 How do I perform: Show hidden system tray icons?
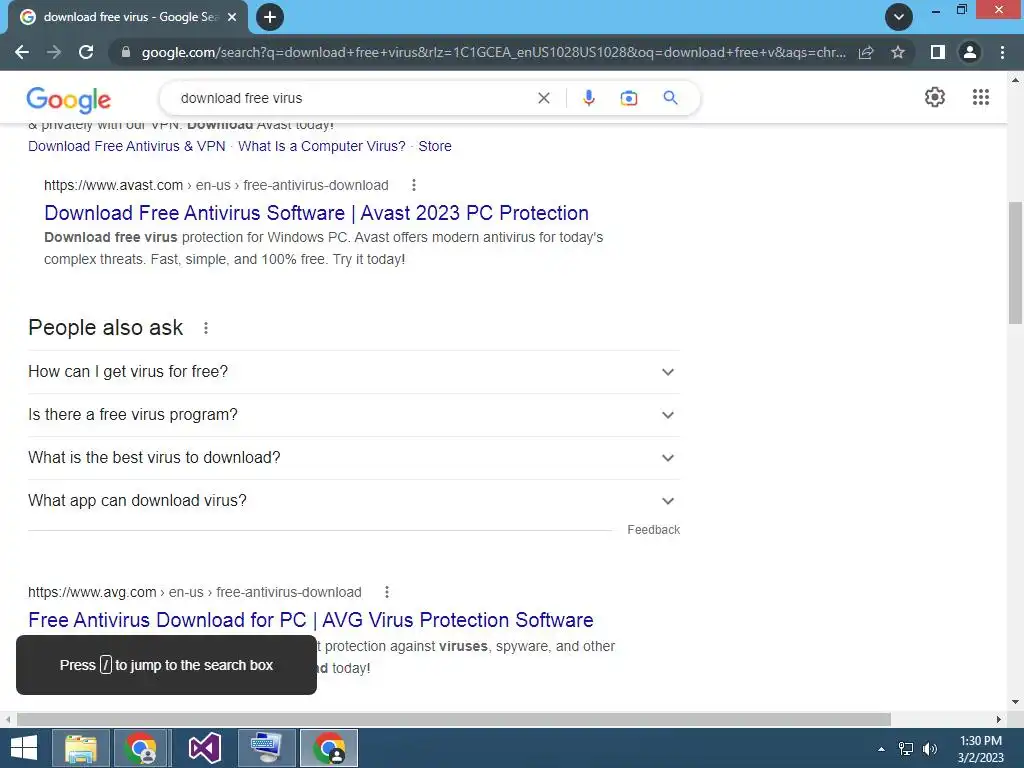tap(882, 749)
